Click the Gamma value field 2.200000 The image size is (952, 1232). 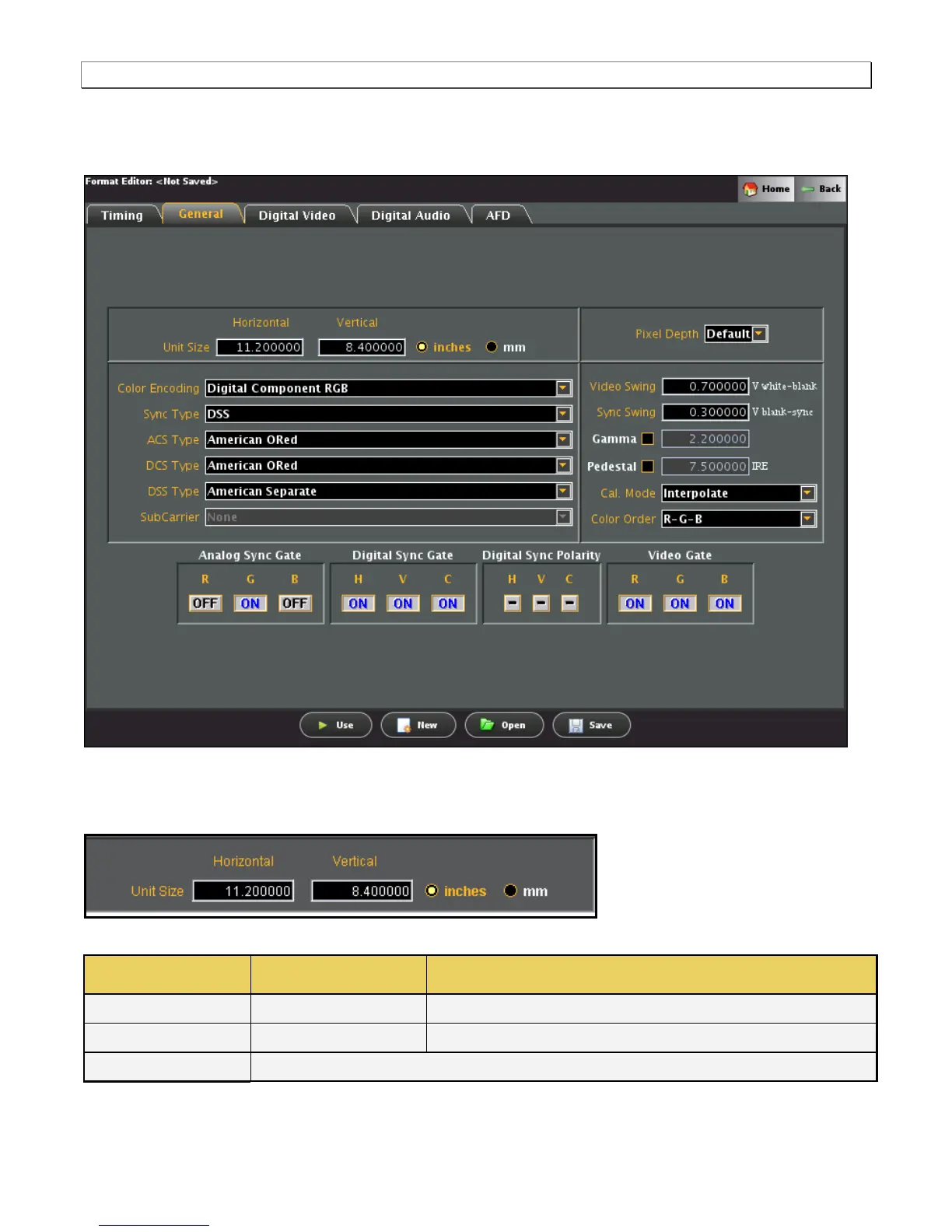(x=705, y=439)
